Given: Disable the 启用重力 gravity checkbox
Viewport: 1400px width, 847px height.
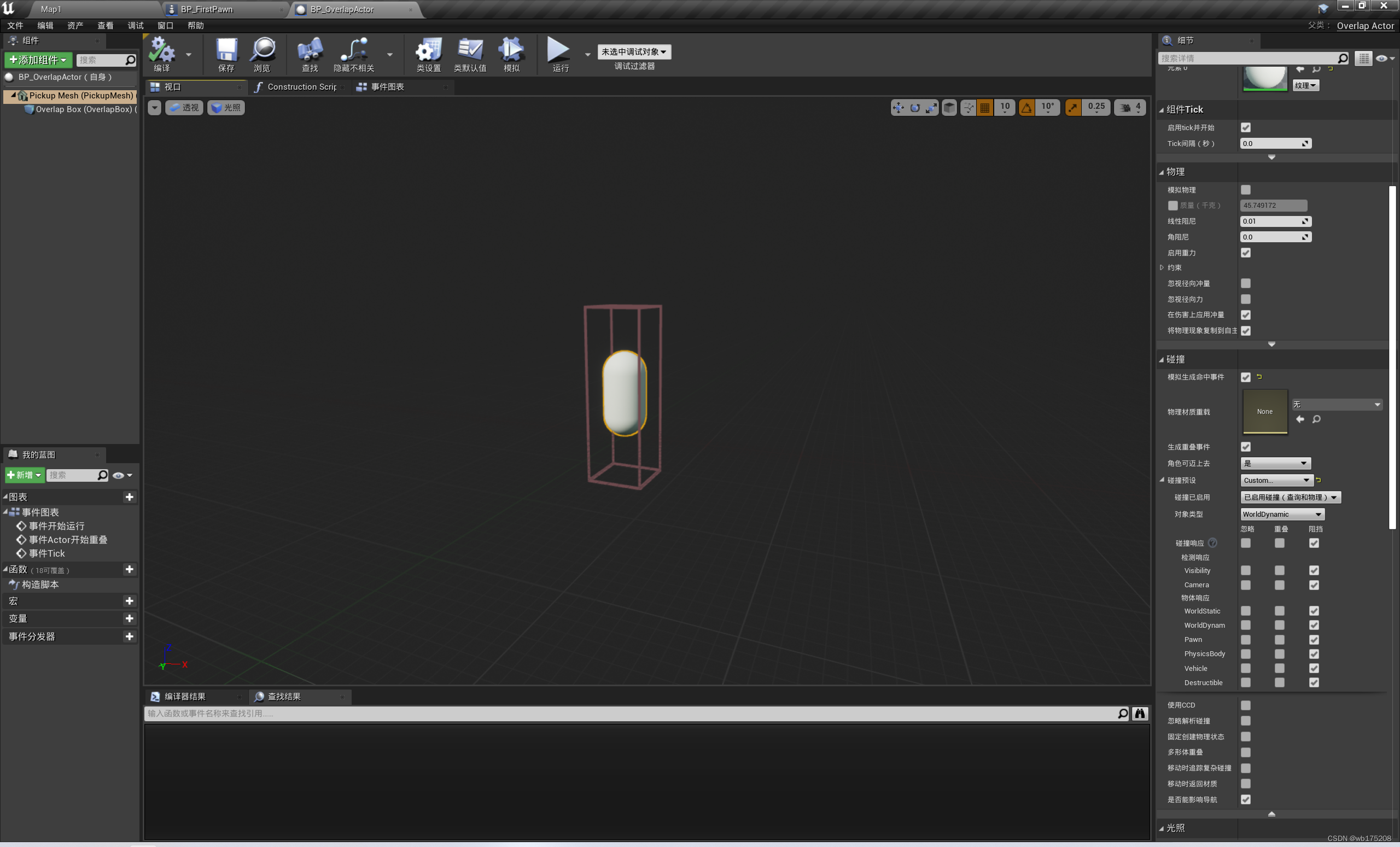Looking at the screenshot, I should click(x=1246, y=253).
